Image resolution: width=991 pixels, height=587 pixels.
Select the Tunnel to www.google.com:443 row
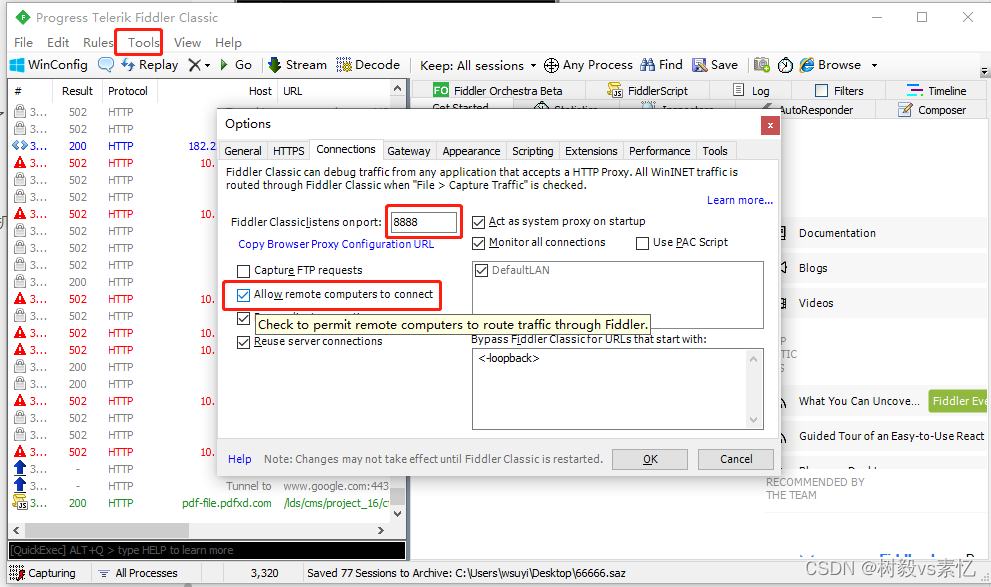point(200,486)
